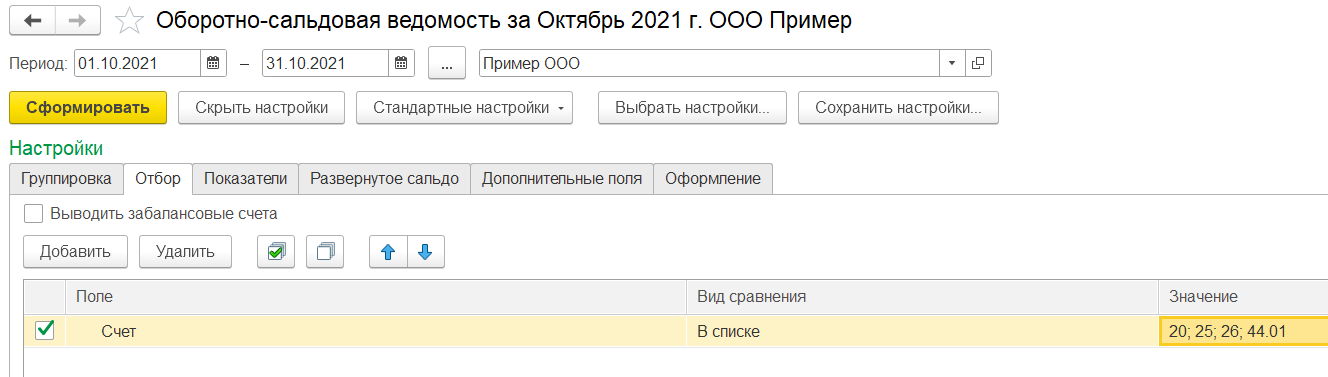Image resolution: width=1328 pixels, height=377 pixels.
Task: Click the start date field 01.10.2021
Action: [x=138, y=63]
